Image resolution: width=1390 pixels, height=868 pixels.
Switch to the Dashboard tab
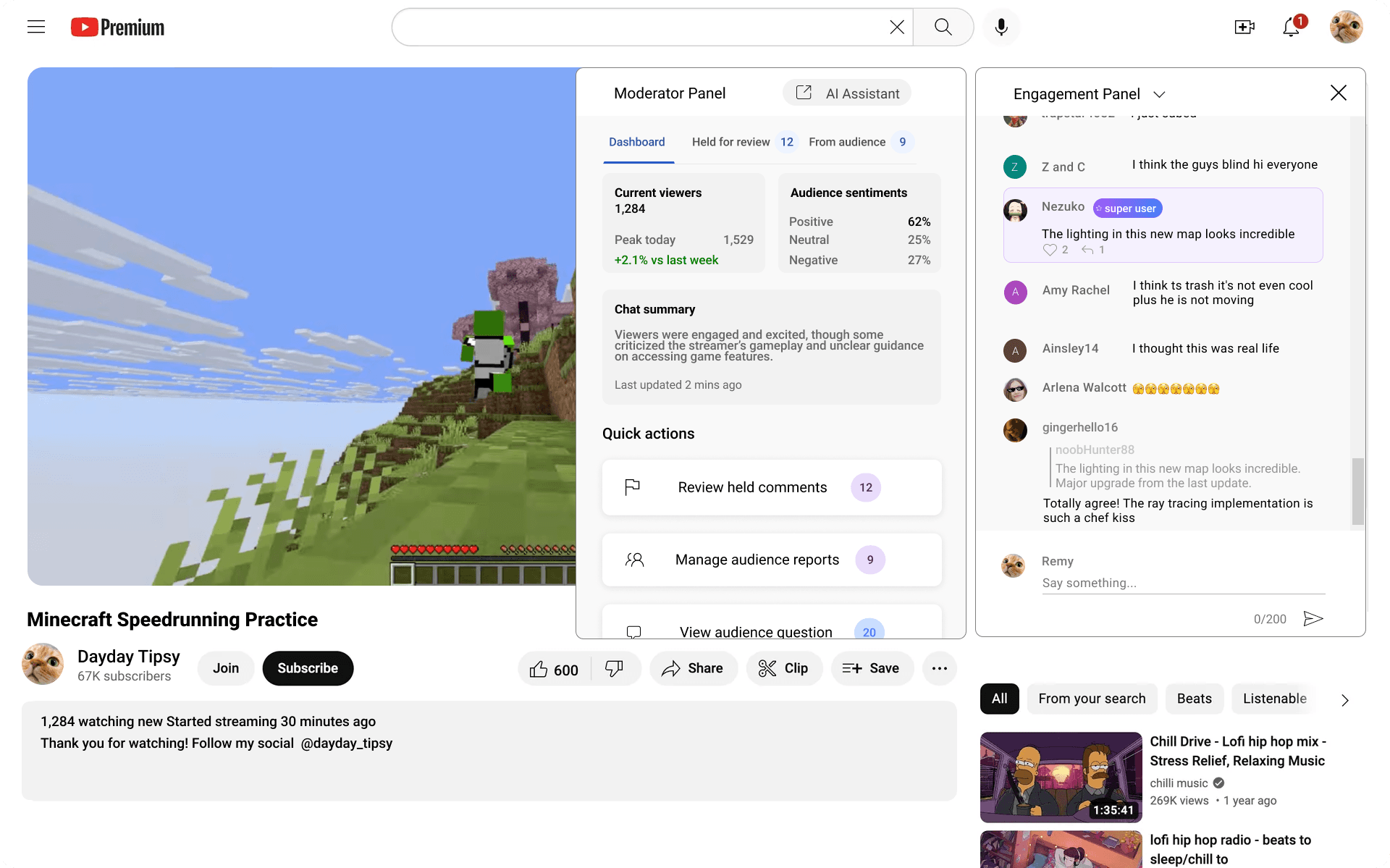point(636,142)
